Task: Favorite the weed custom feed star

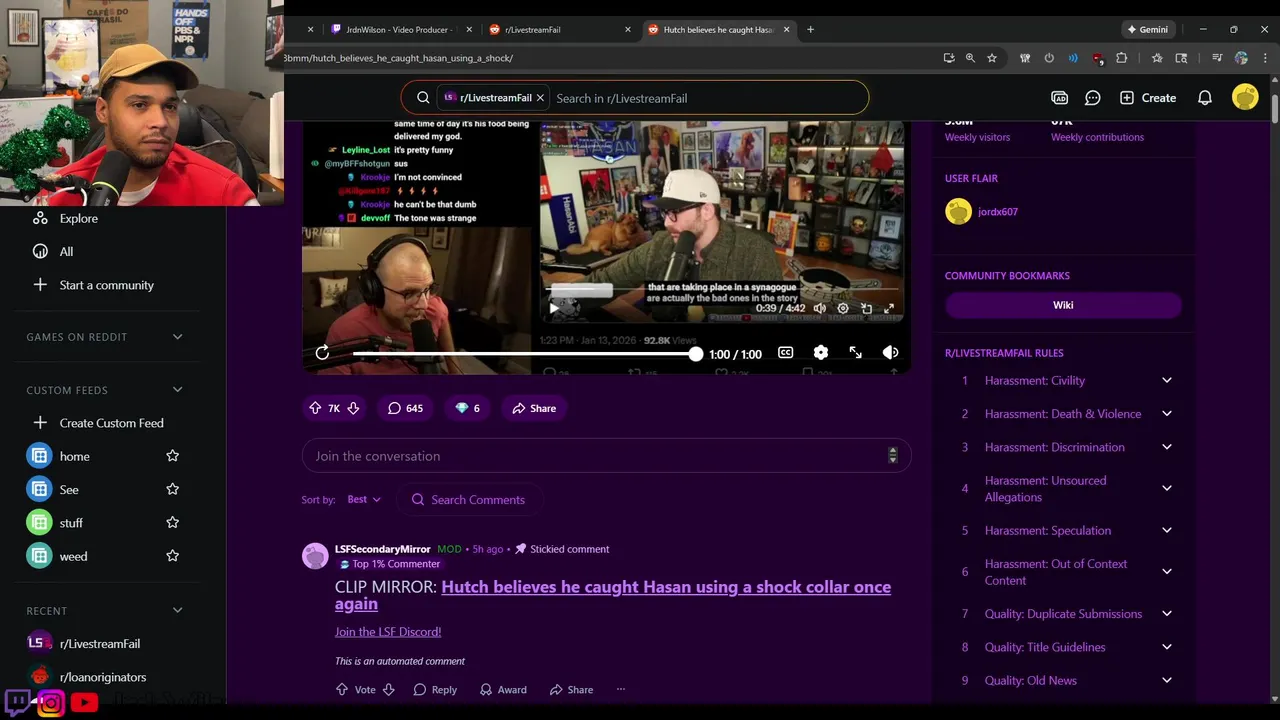Action: point(172,556)
